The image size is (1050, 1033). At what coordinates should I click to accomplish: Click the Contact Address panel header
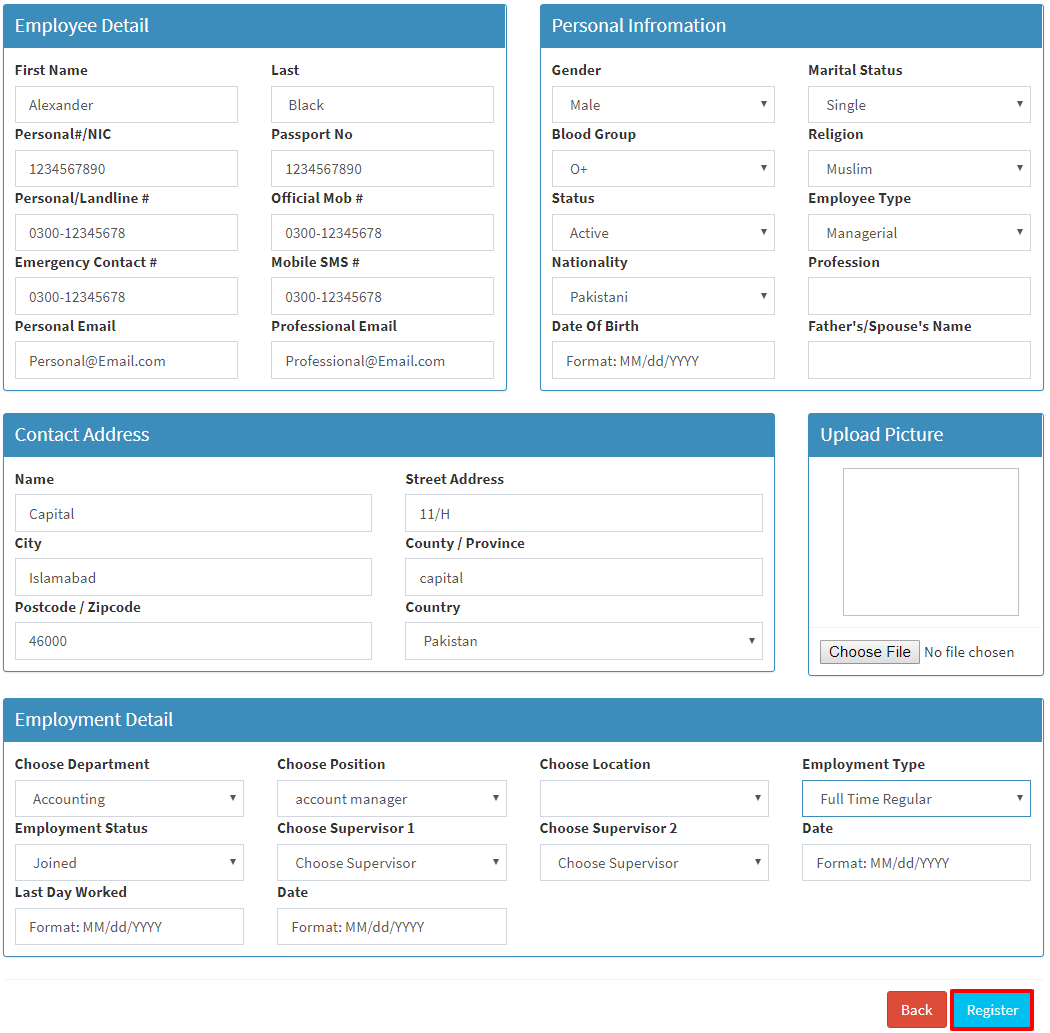coord(388,435)
